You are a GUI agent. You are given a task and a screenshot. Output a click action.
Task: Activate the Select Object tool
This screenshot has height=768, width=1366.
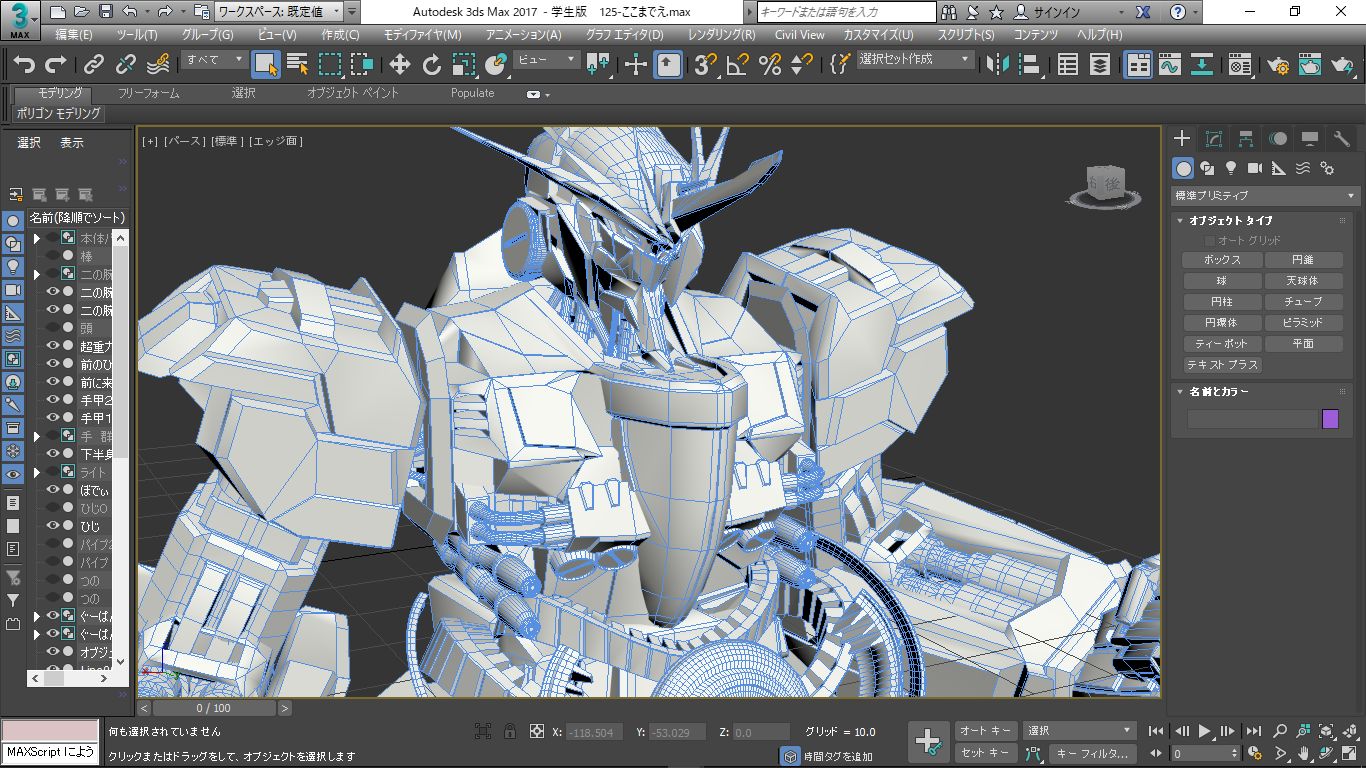coord(266,65)
